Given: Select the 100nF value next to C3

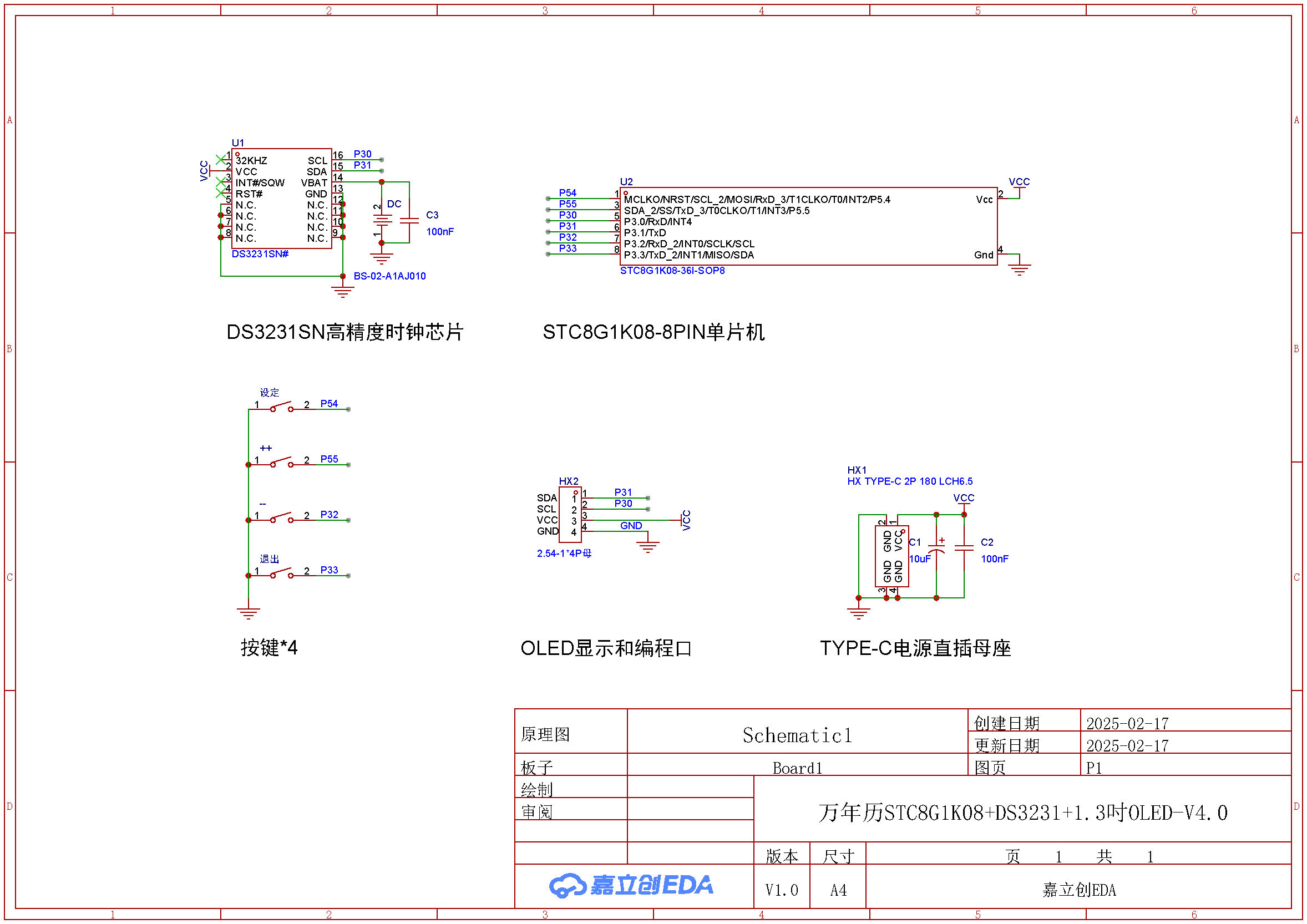Looking at the screenshot, I should pyautogui.click(x=440, y=232).
